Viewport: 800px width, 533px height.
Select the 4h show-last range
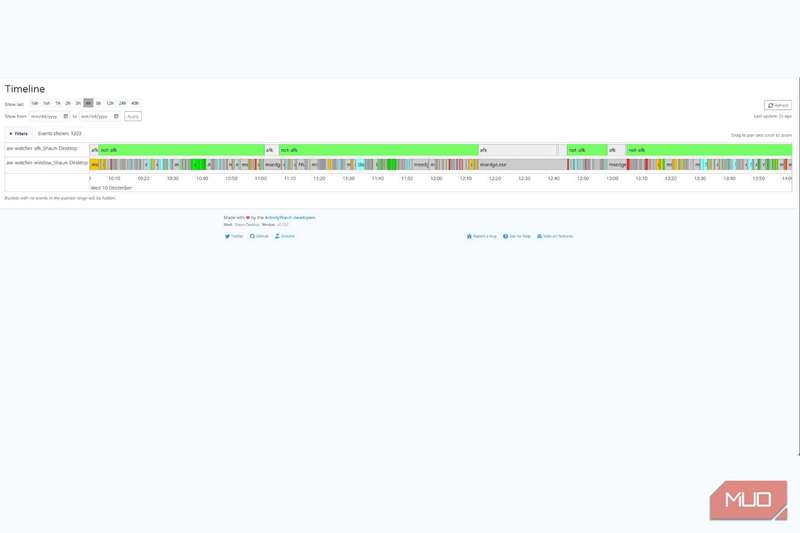click(x=88, y=103)
